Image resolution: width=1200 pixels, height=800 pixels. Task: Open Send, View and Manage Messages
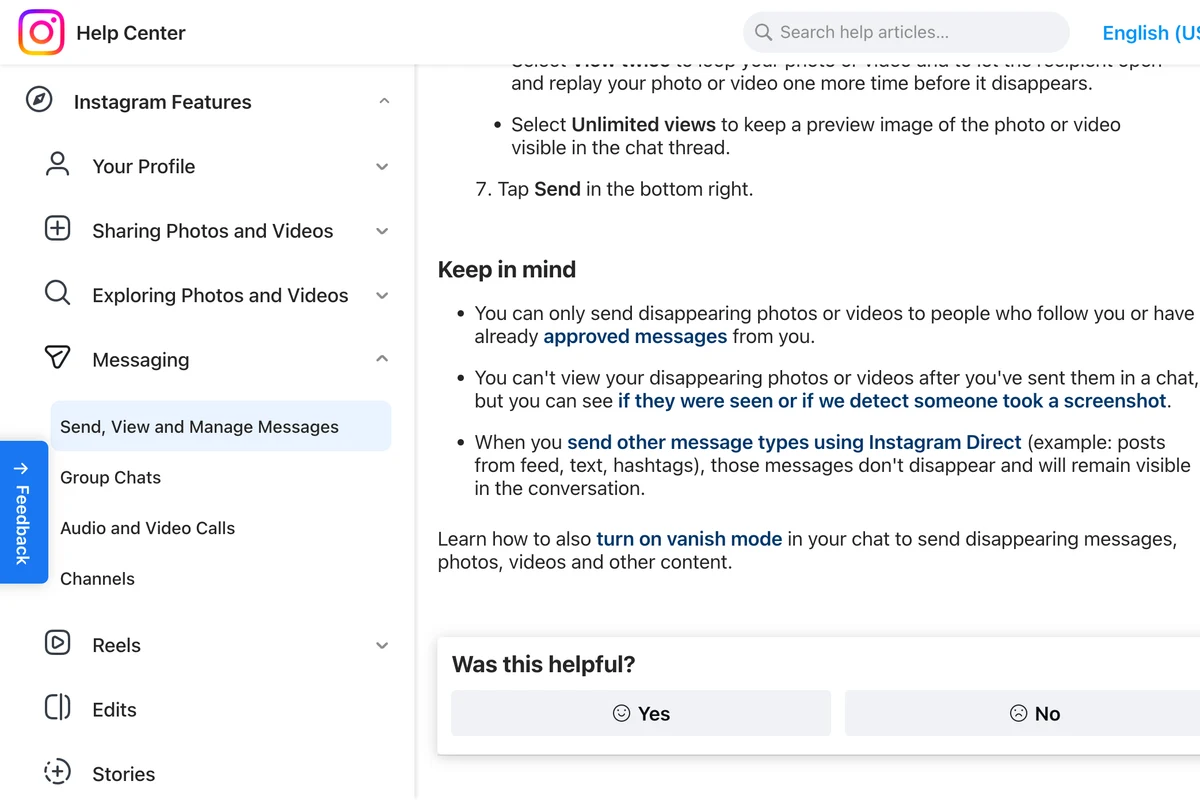pyautogui.click(x=220, y=427)
